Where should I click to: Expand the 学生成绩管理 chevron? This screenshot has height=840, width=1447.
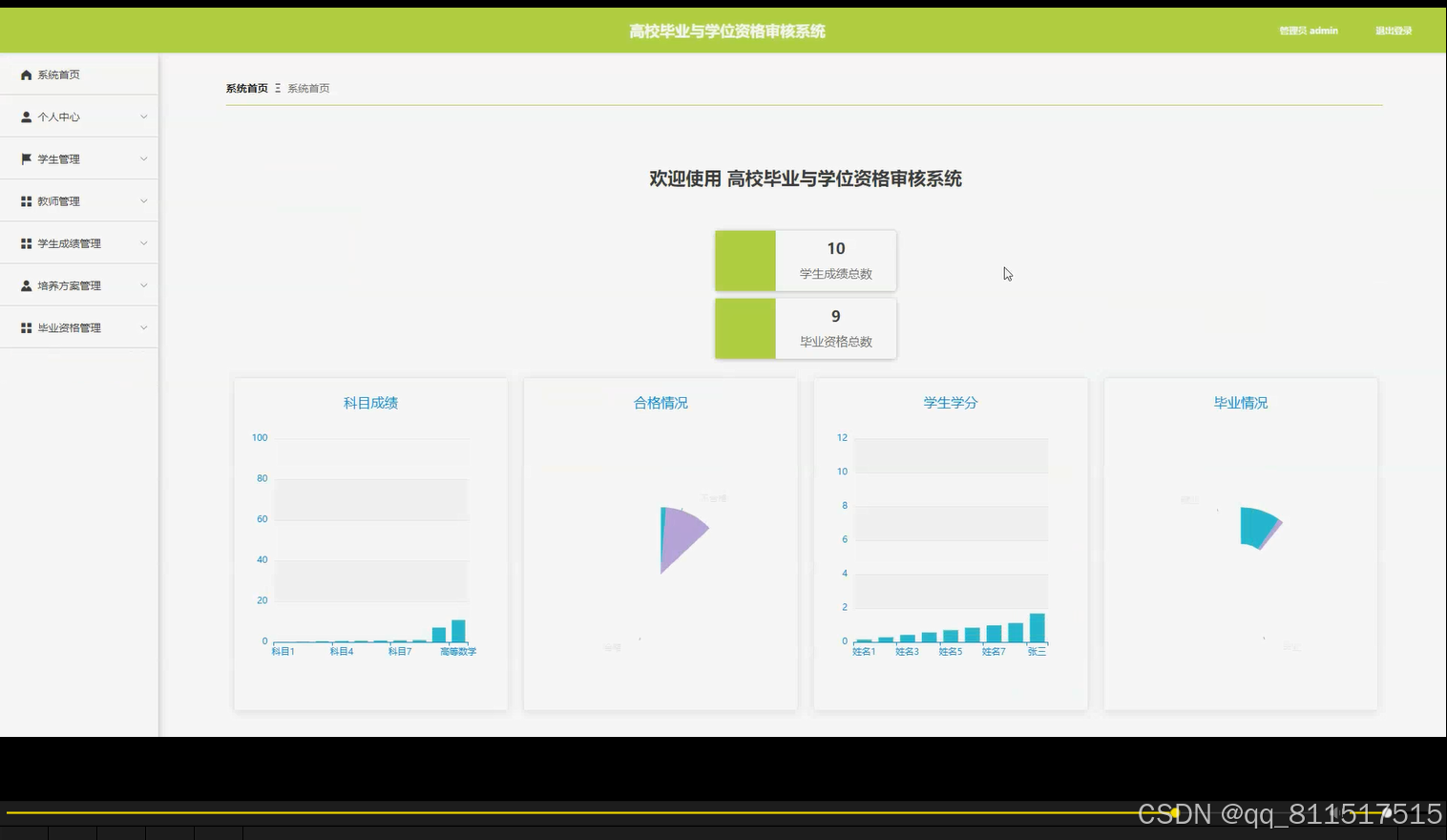click(144, 243)
